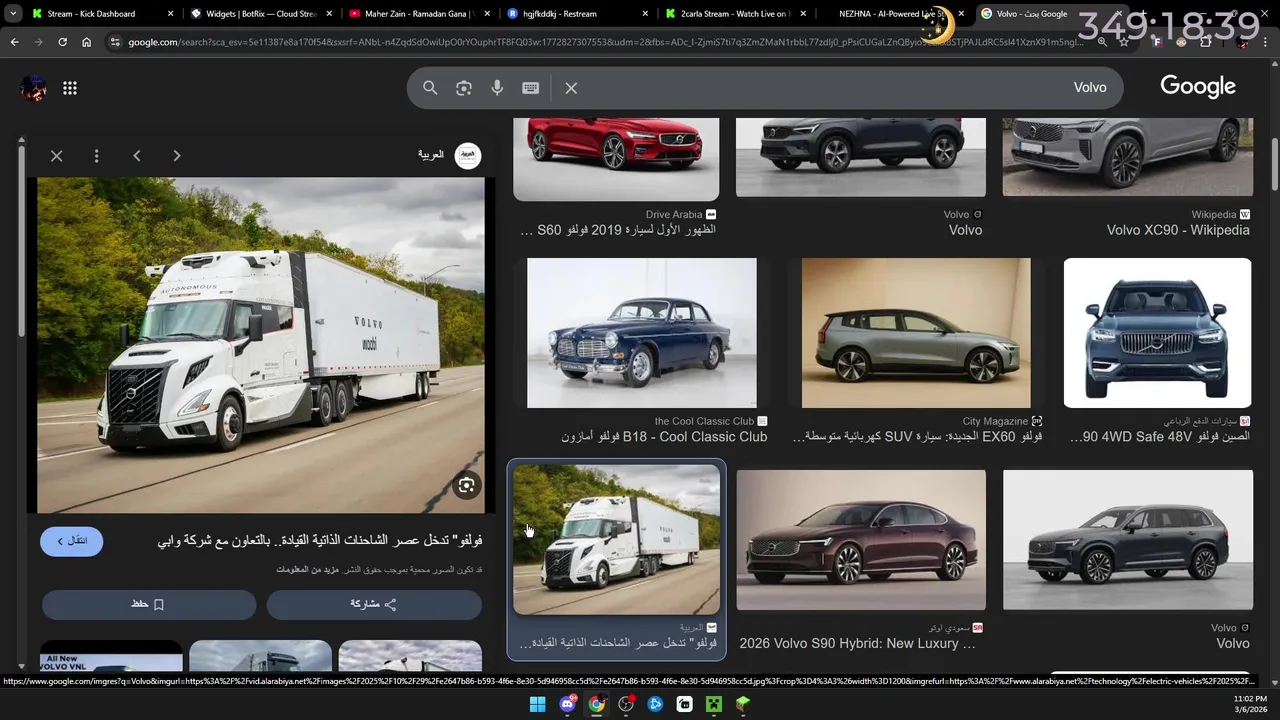Click the Share (مشاركة) button
The height and width of the screenshot is (720, 1280).
374,604
